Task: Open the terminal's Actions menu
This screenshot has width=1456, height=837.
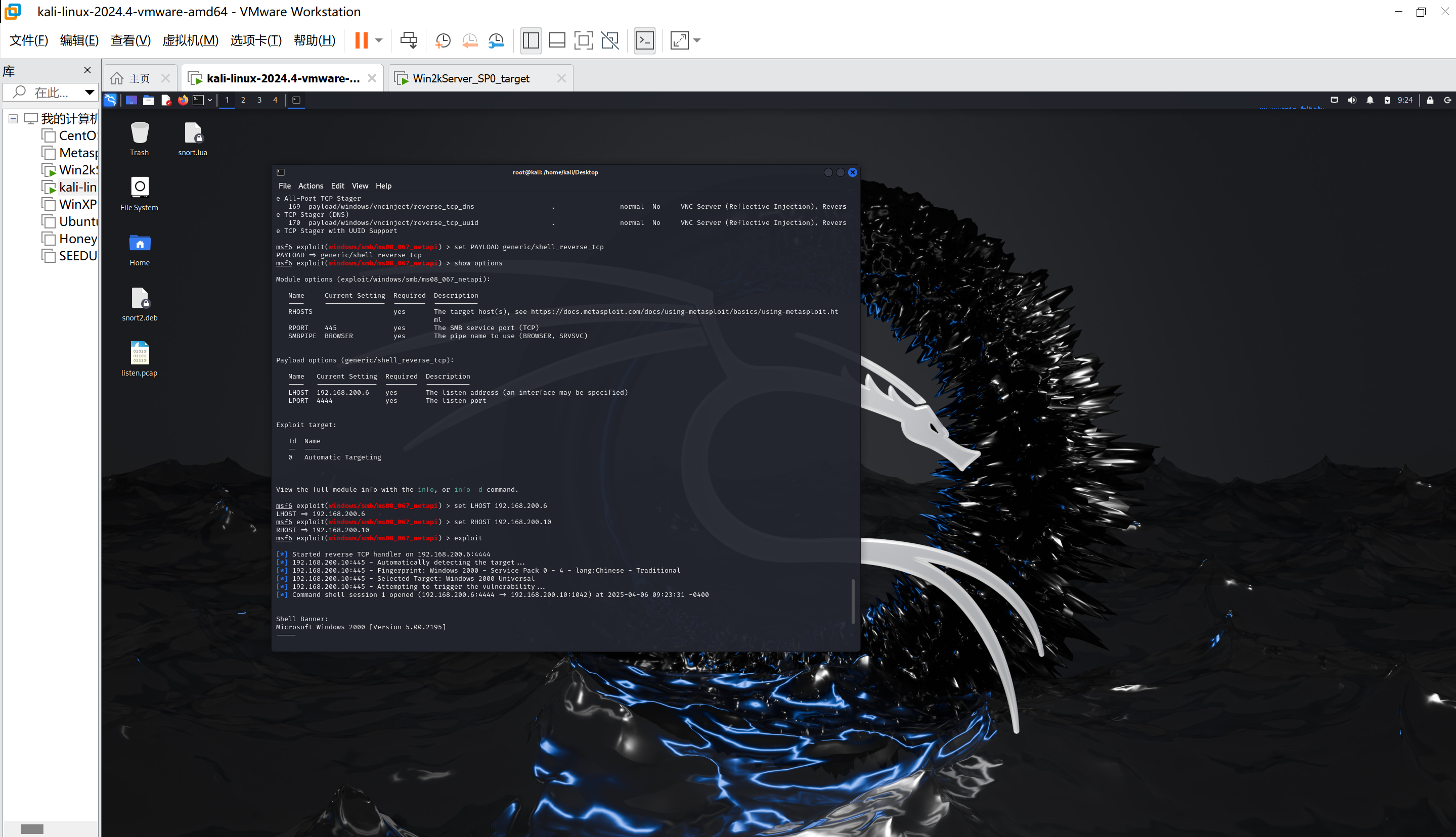Action: pos(311,185)
